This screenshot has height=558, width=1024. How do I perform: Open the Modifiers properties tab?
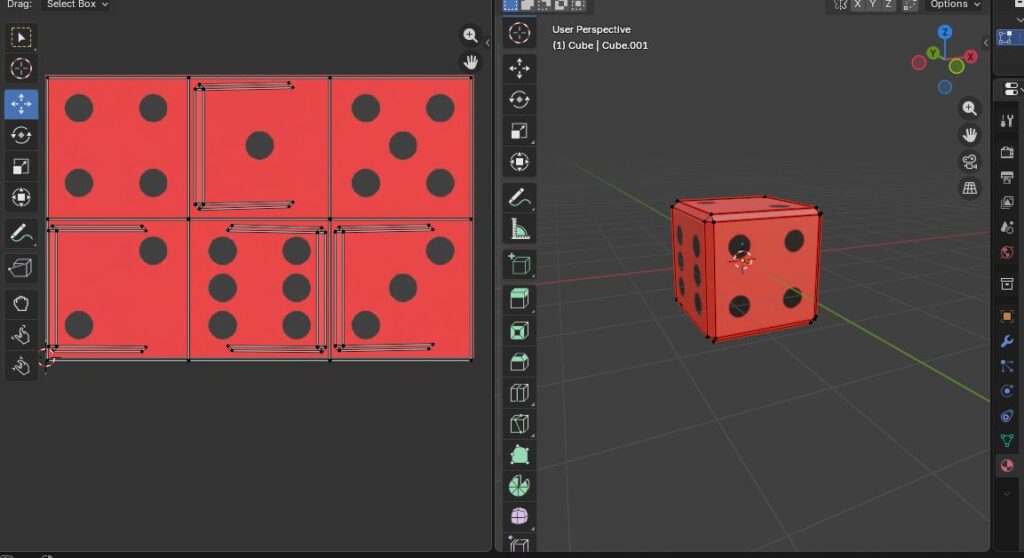pos(1007,341)
